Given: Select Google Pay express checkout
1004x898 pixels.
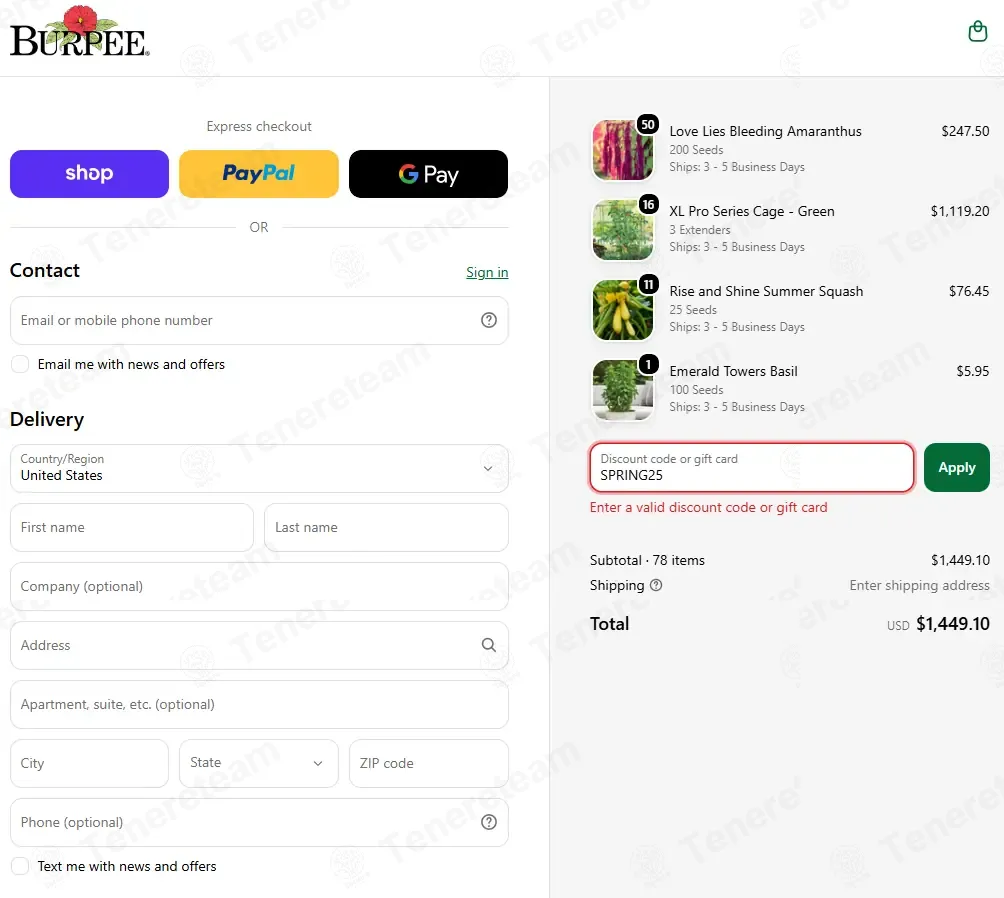Looking at the screenshot, I should tap(428, 174).
